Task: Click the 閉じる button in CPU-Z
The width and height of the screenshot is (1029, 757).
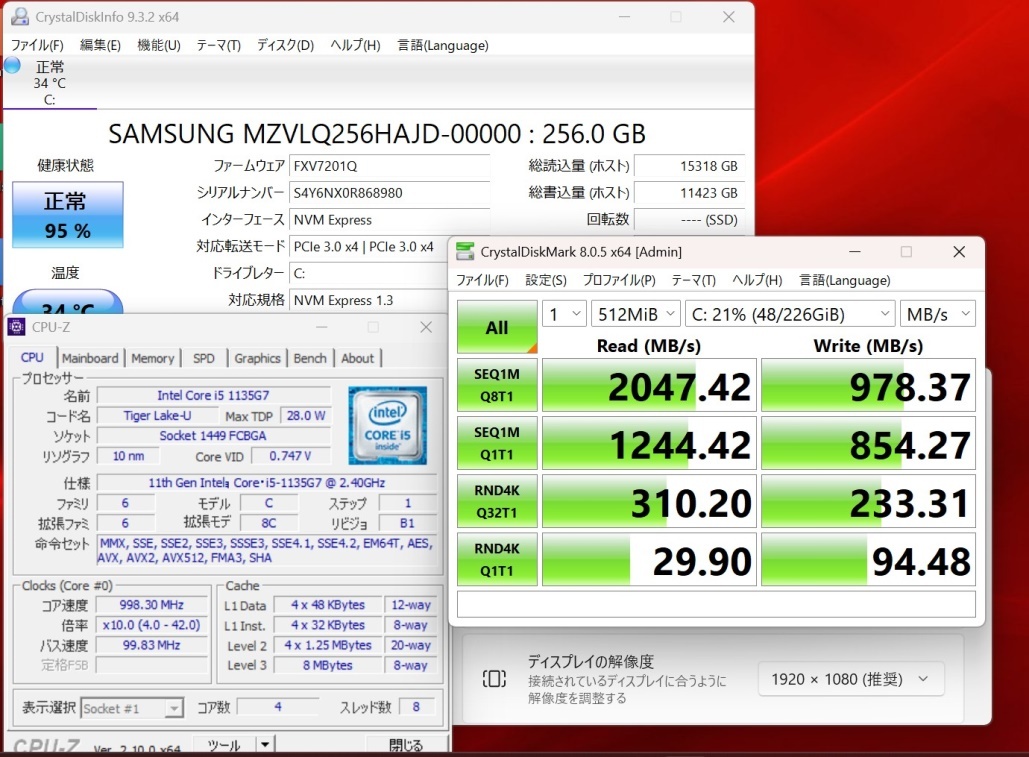Action: (x=406, y=745)
